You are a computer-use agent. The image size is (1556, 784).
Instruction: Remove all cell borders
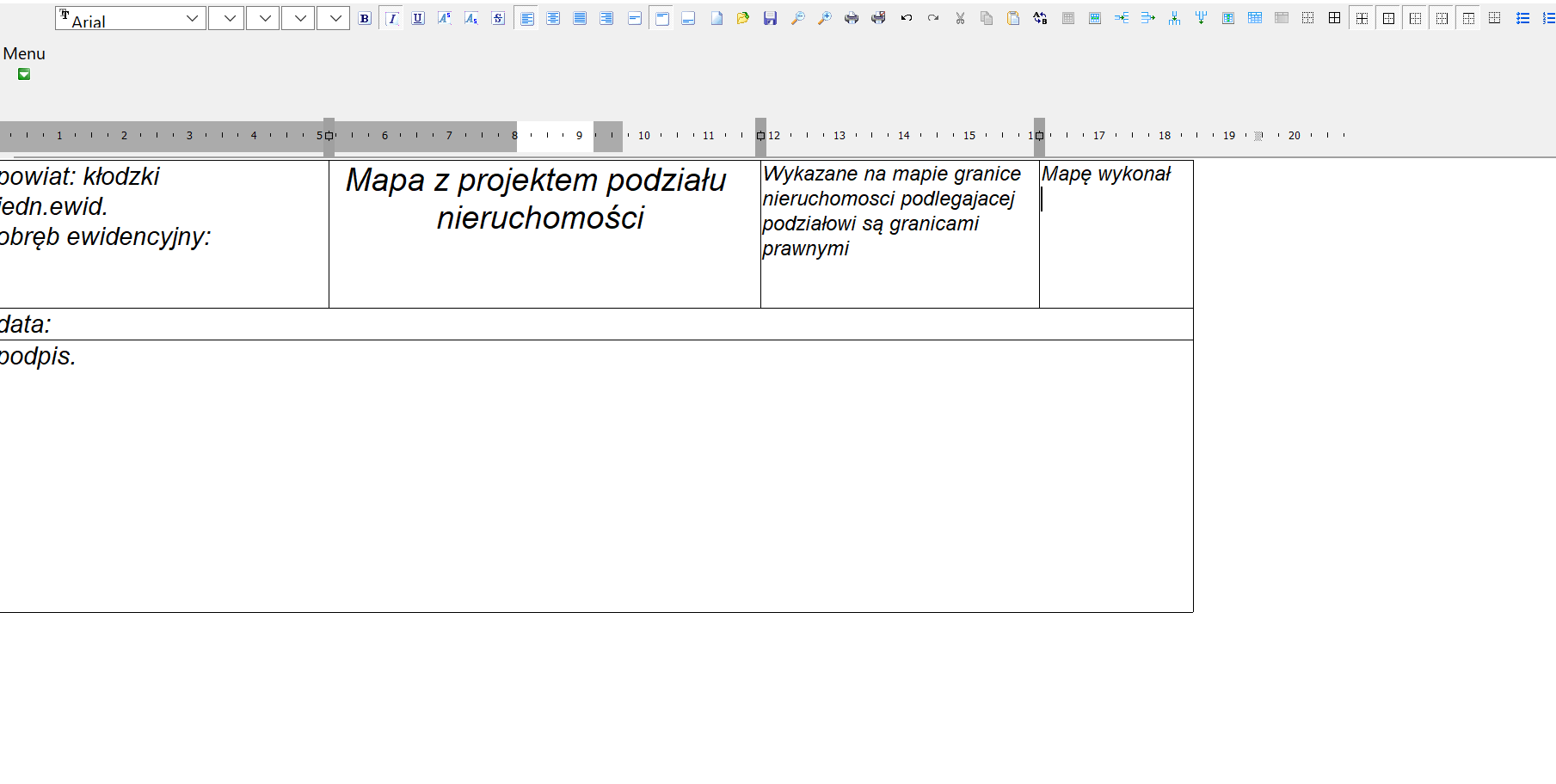tap(1307, 18)
